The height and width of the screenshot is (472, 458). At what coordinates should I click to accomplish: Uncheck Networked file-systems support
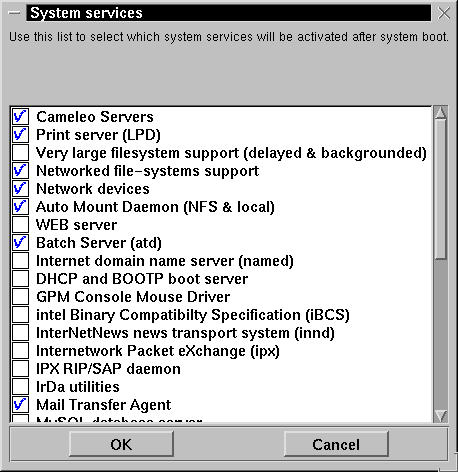click(21, 171)
